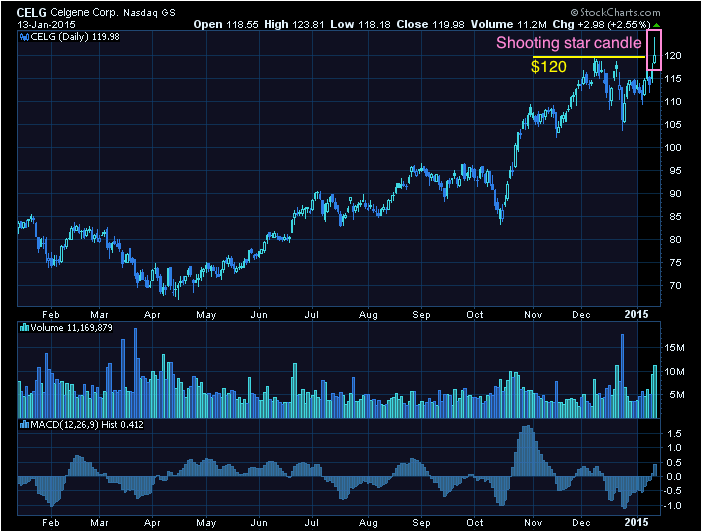The image size is (702, 532).
Task: Click Sep on the MACD panel time axis
Action: point(421,523)
